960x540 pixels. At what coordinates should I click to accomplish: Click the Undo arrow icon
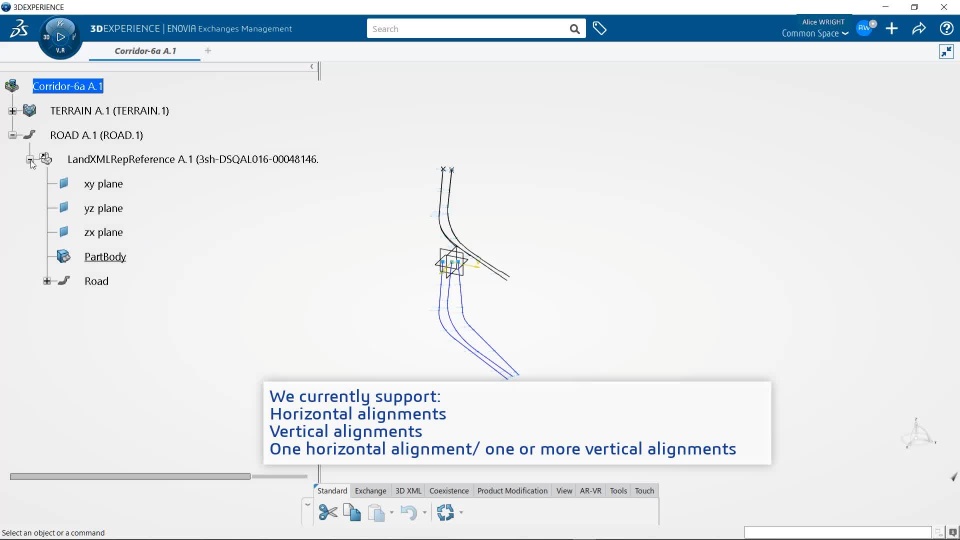coord(408,512)
